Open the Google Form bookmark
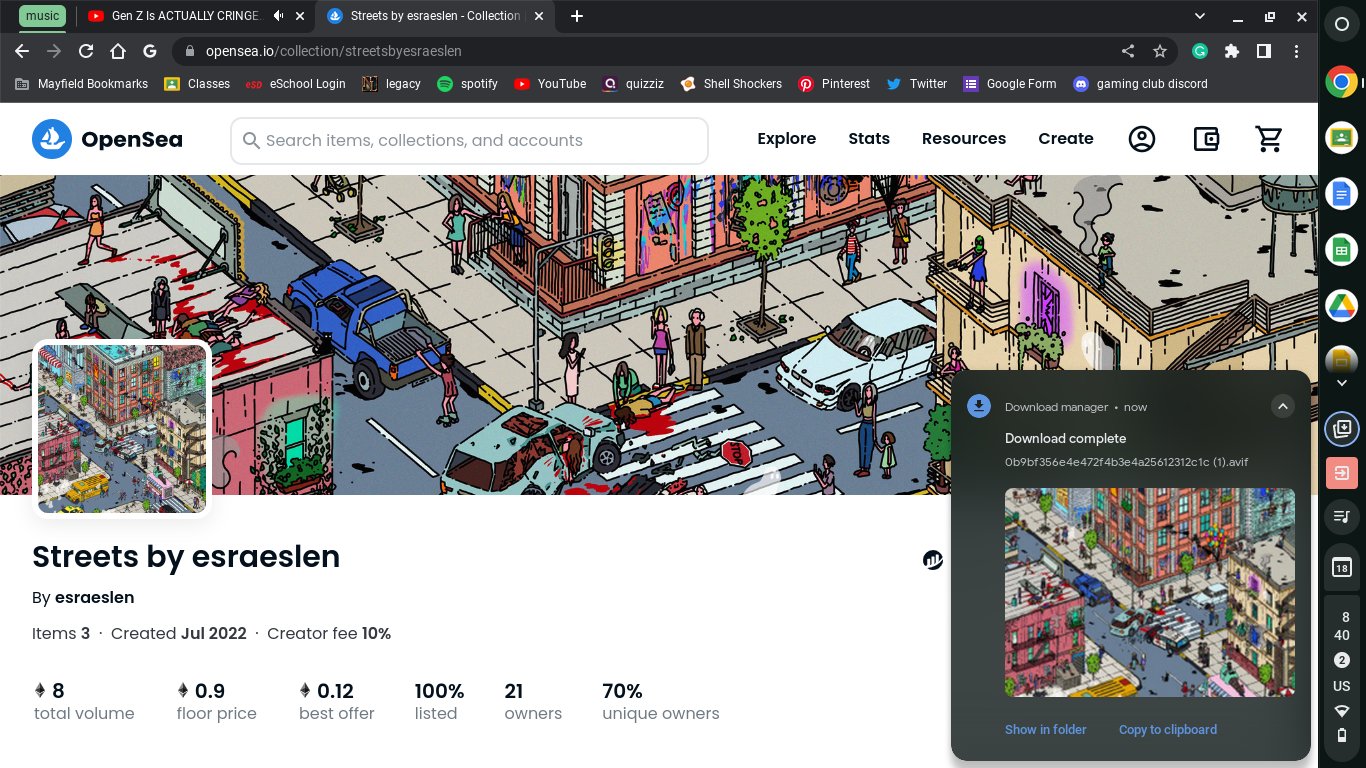1366x768 pixels. pyautogui.click(x=1010, y=84)
